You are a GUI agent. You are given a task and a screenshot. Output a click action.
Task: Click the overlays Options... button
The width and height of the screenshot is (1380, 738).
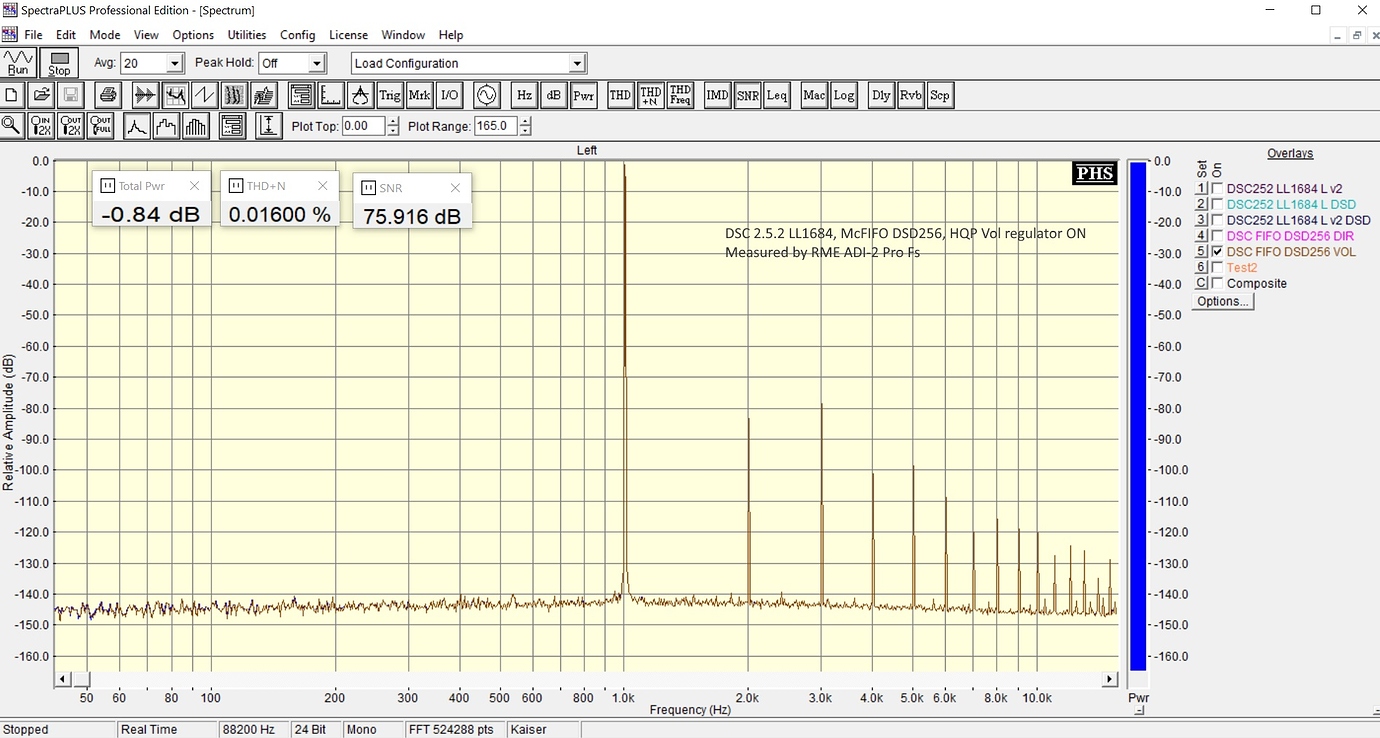tap(1223, 301)
